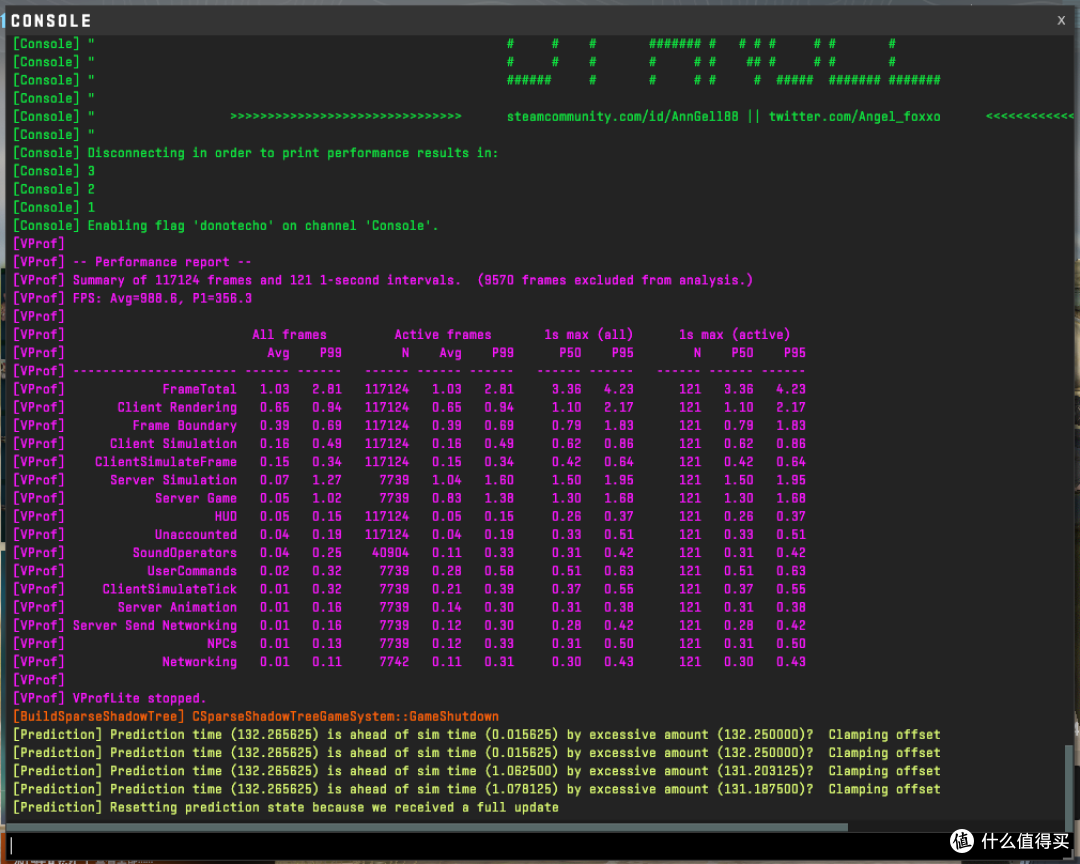Click the 'Active frames' column header

pos(443,335)
